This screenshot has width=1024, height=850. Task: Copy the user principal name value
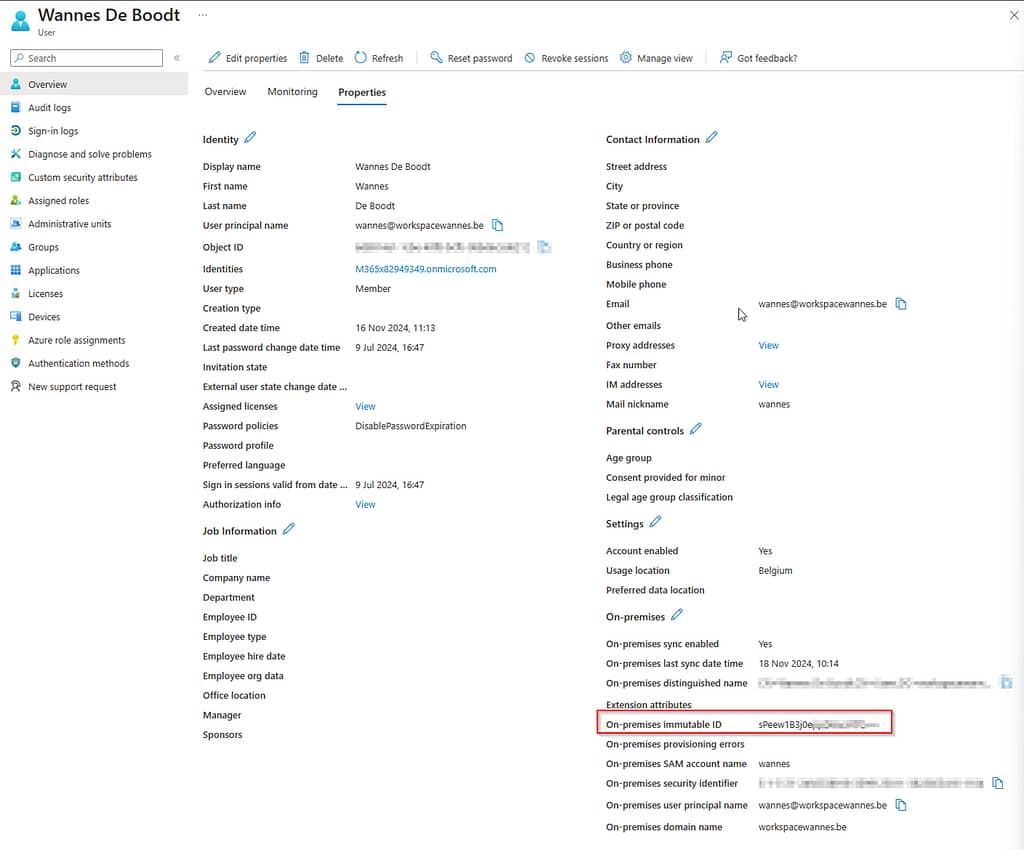click(498, 225)
